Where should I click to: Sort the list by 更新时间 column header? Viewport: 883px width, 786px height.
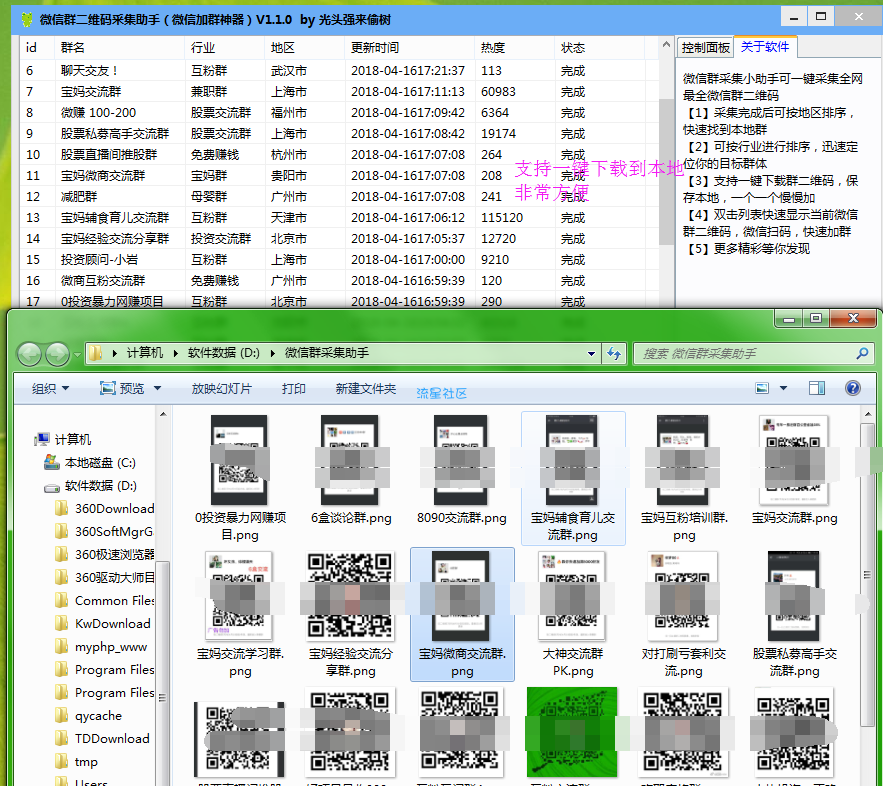[x=410, y=48]
